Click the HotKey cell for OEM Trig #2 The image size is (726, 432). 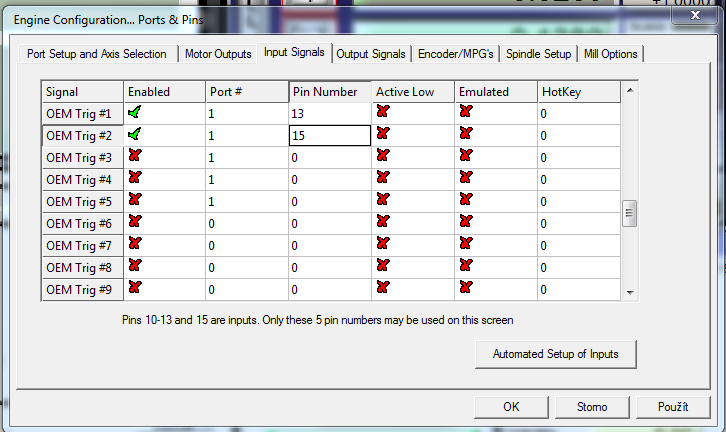[x=578, y=135]
